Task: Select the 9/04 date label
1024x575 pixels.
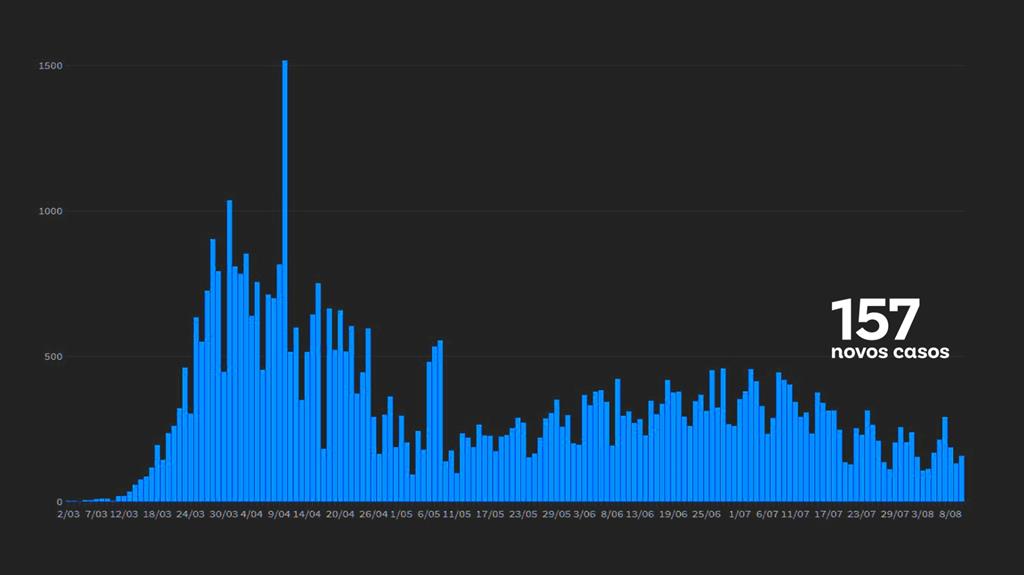Action: click(279, 514)
